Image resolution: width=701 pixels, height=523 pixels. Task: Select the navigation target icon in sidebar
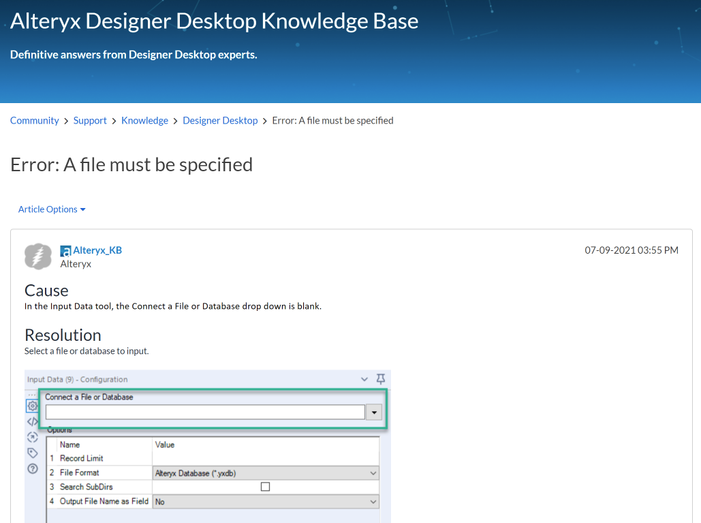32,437
